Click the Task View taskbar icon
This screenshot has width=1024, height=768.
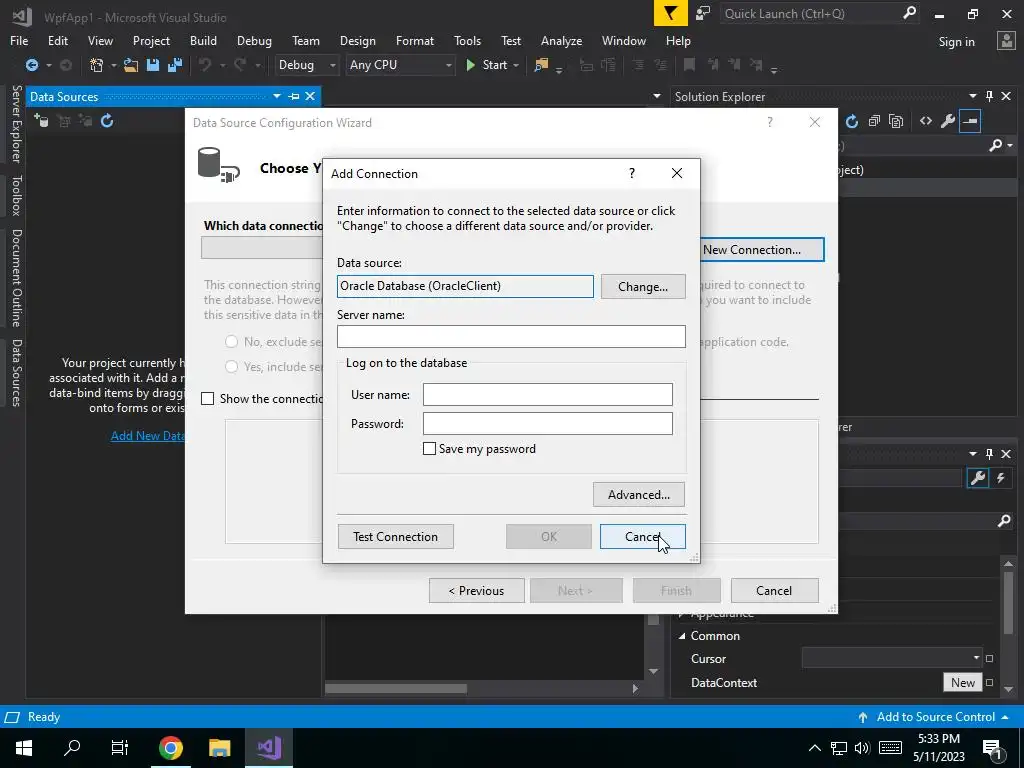(x=120, y=748)
